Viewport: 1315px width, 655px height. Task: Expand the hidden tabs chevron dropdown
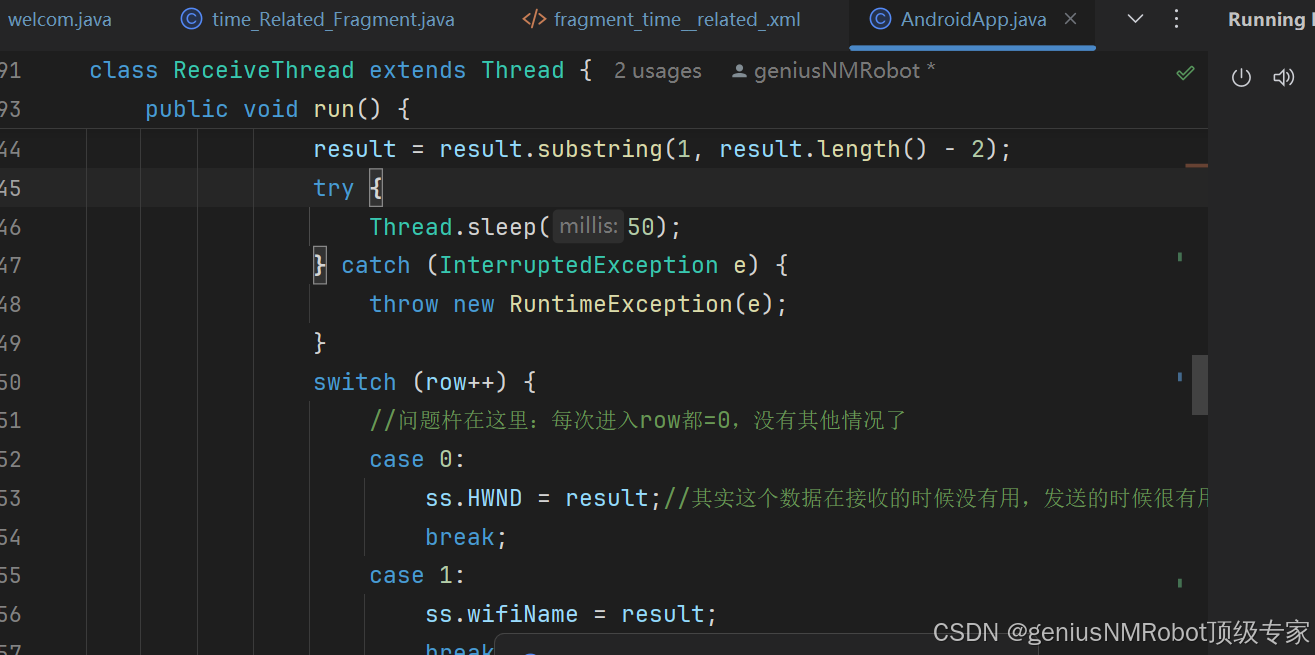[x=1135, y=18]
